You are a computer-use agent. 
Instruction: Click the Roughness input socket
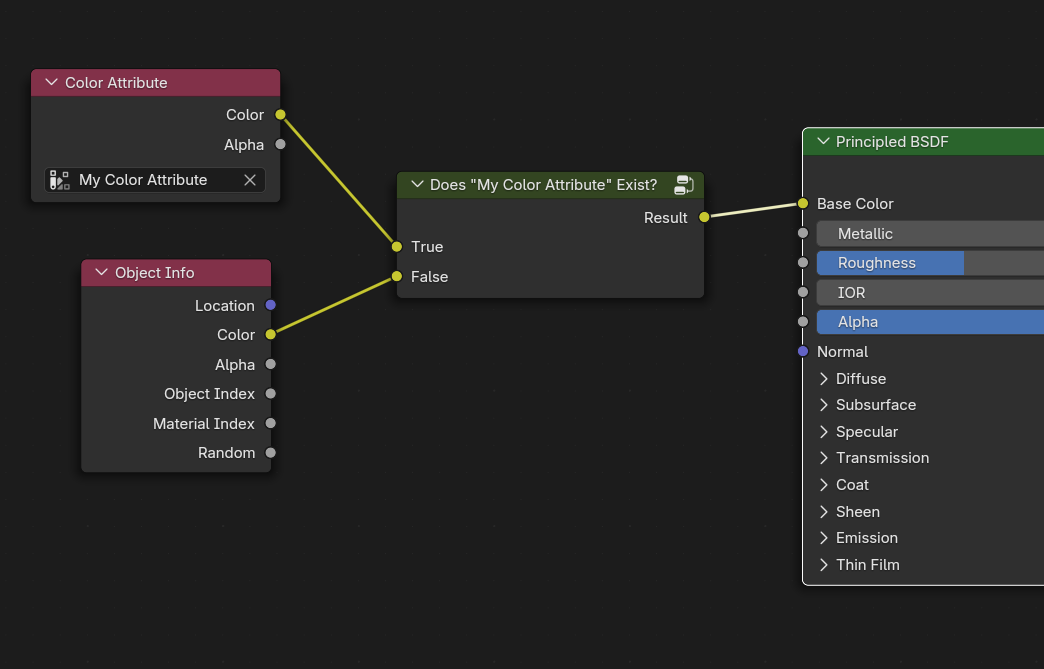pyautogui.click(x=803, y=262)
